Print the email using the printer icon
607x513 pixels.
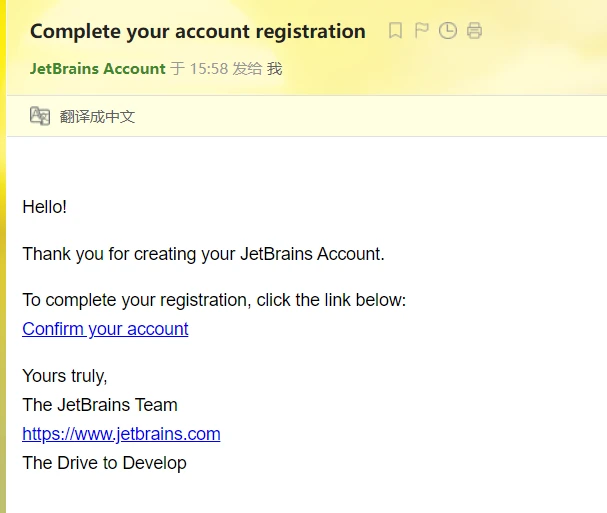coord(474,31)
